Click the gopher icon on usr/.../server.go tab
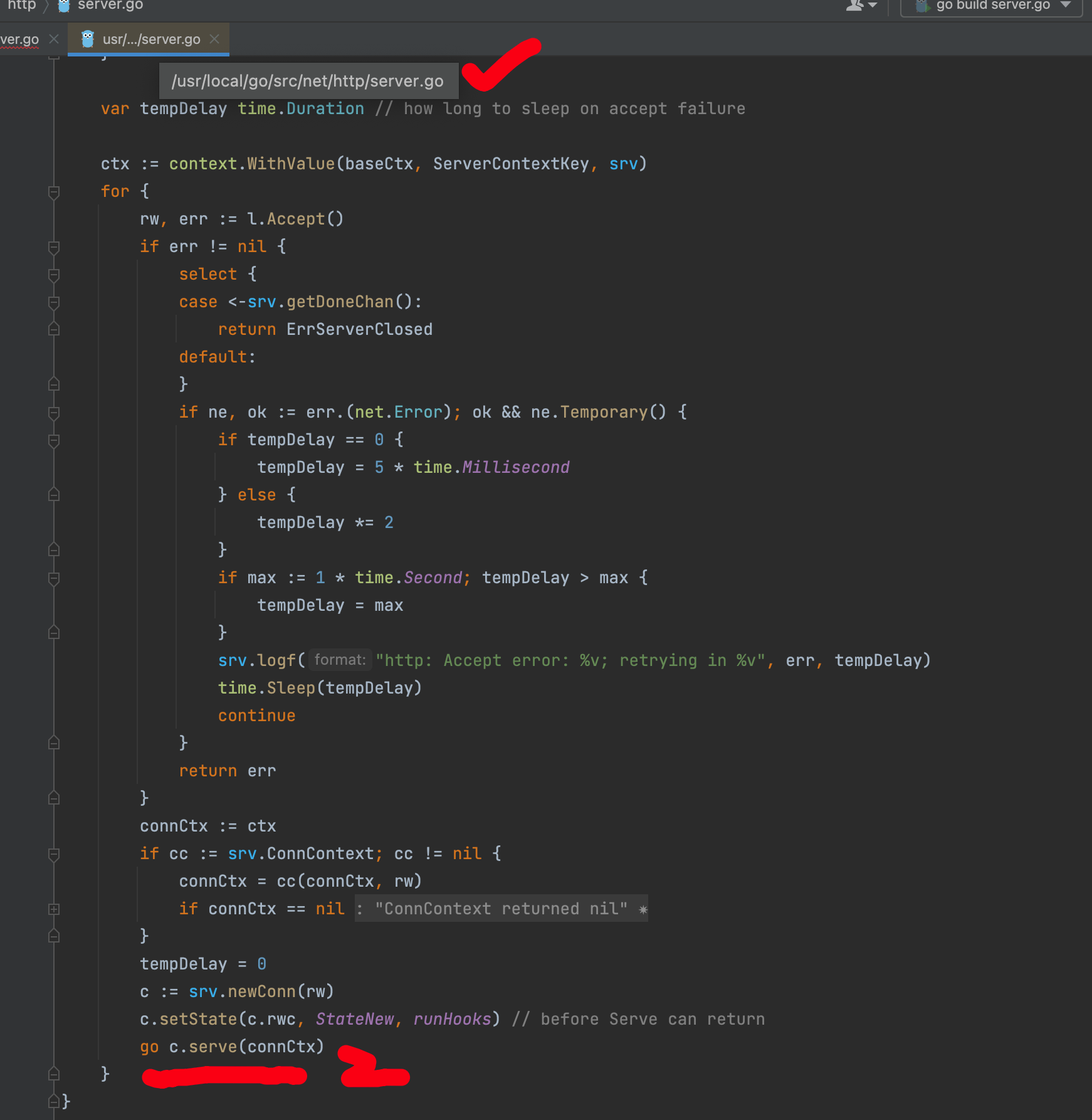The image size is (1092, 1120). [88, 39]
